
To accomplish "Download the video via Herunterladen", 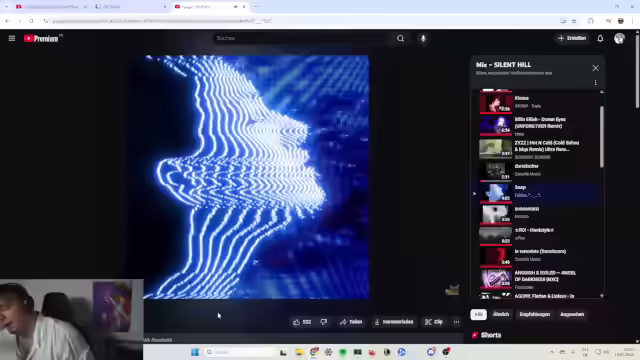I will pyautogui.click(x=394, y=322).
